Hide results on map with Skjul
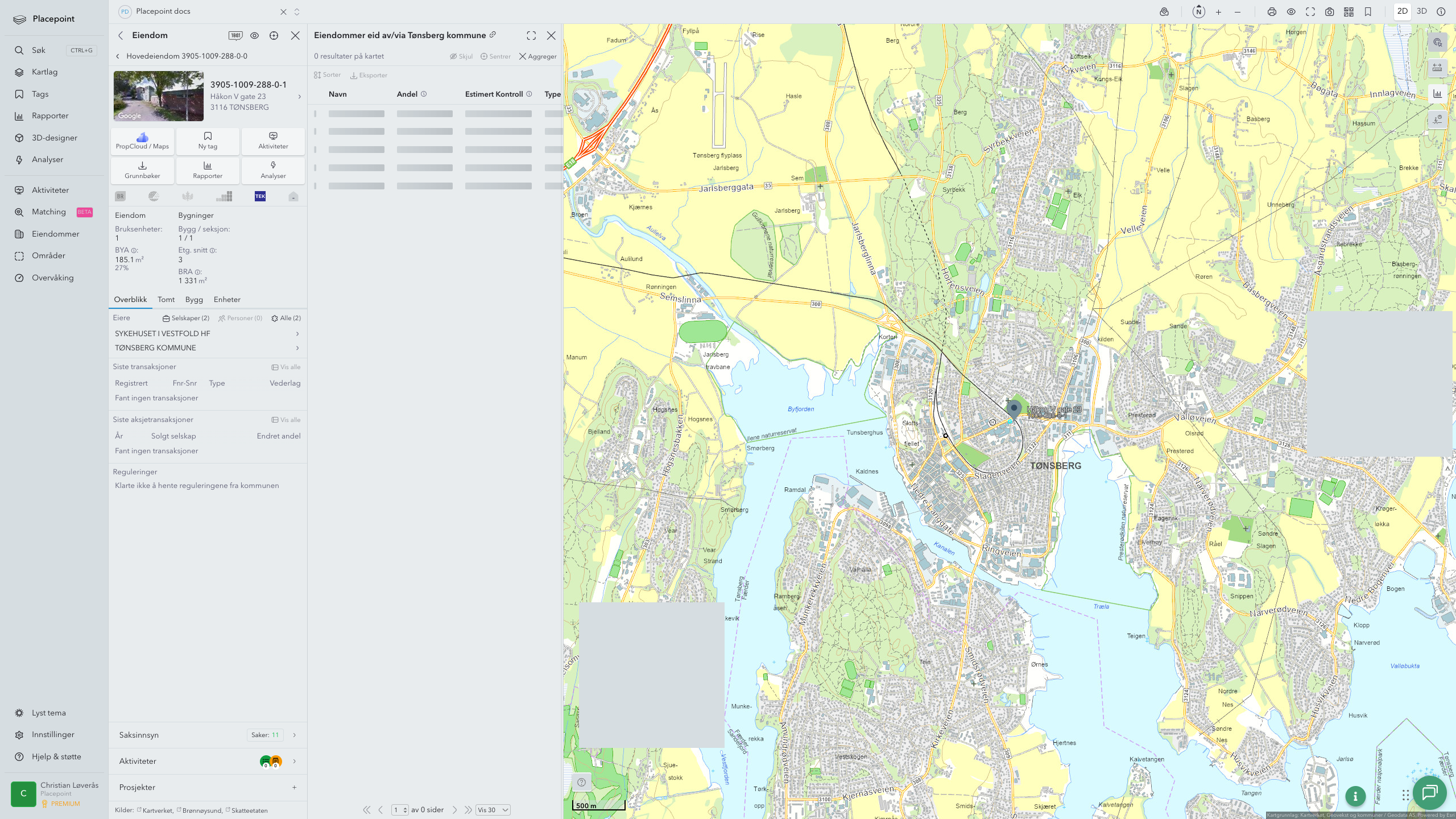Screen dimensions: 1456x819 [x=461, y=56]
